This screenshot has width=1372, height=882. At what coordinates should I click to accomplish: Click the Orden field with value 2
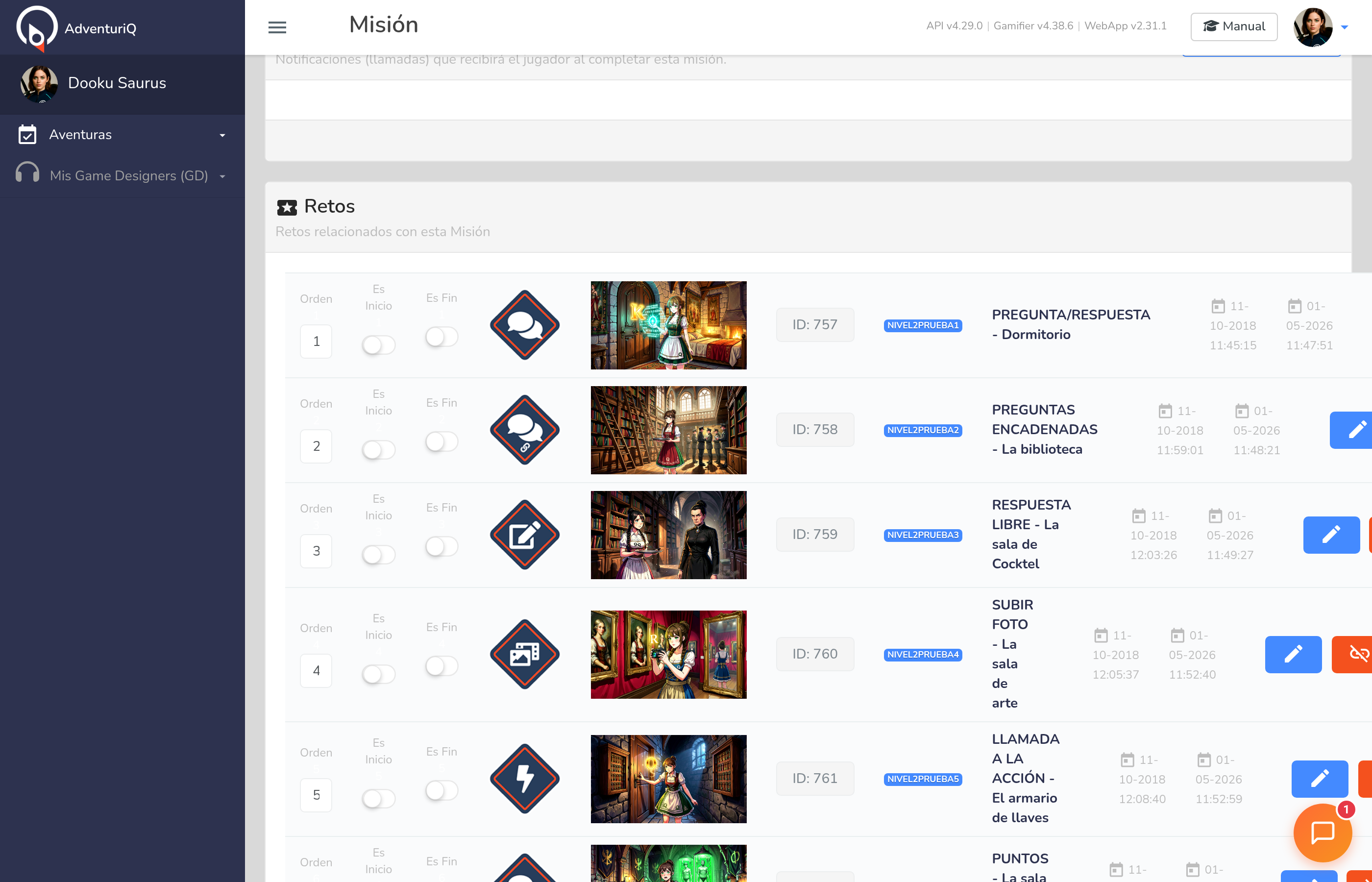pos(316,446)
